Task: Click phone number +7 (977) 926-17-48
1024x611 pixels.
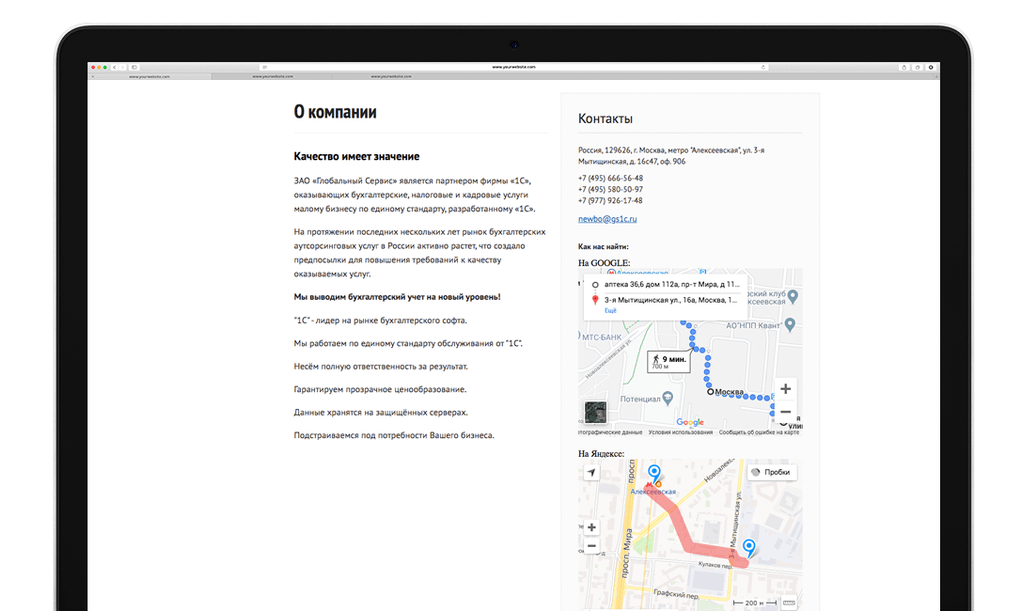Action: click(610, 200)
